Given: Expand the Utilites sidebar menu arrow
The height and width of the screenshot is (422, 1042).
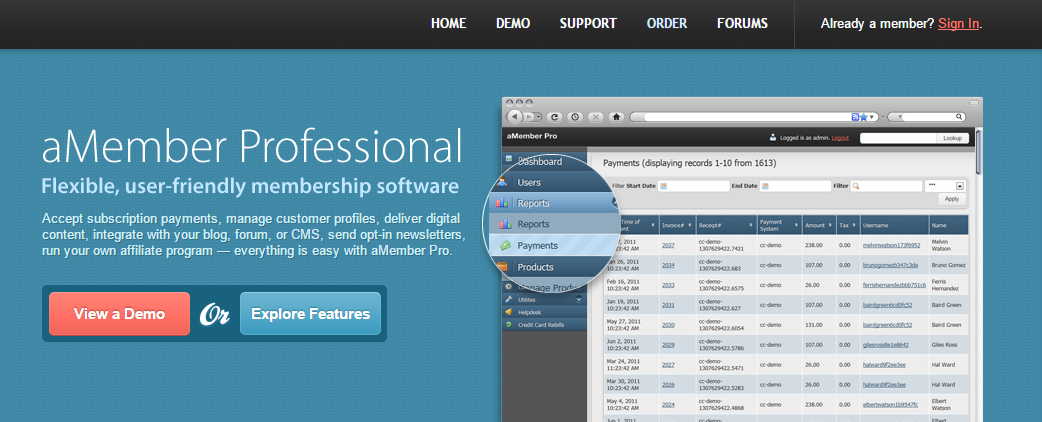Looking at the screenshot, I should pos(579,300).
